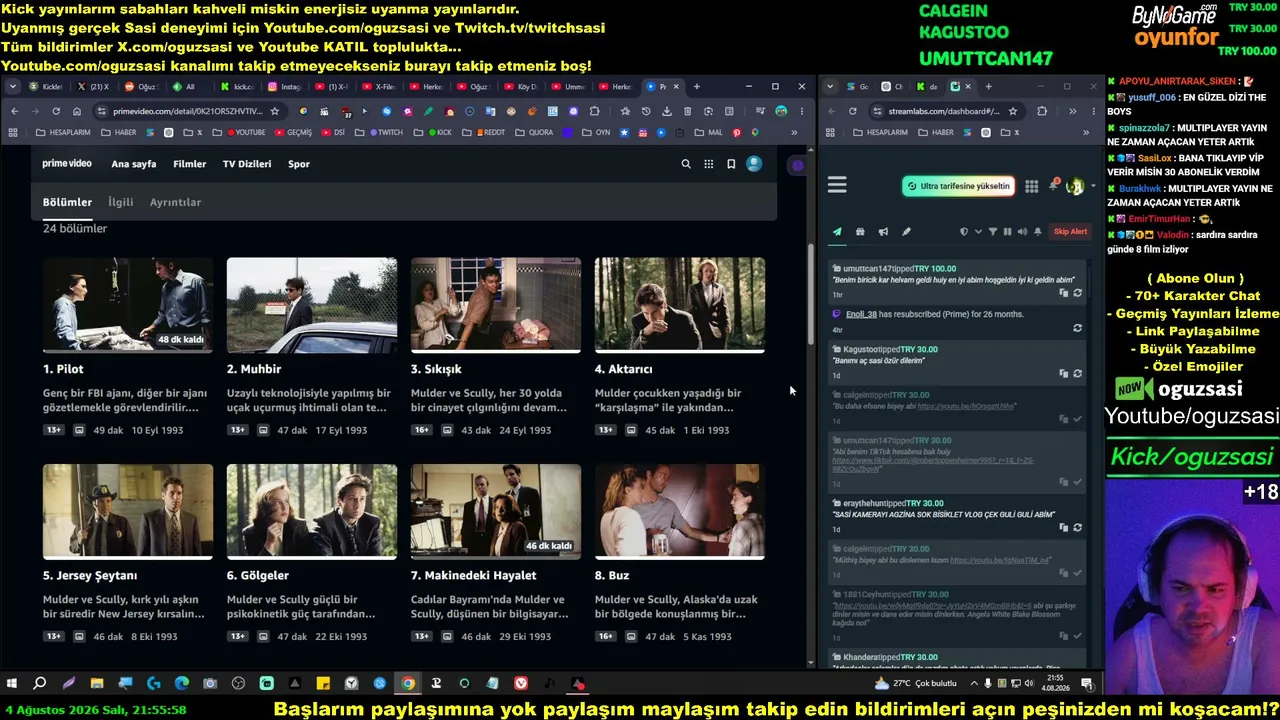Open the Spor menu item

tap(299, 164)
